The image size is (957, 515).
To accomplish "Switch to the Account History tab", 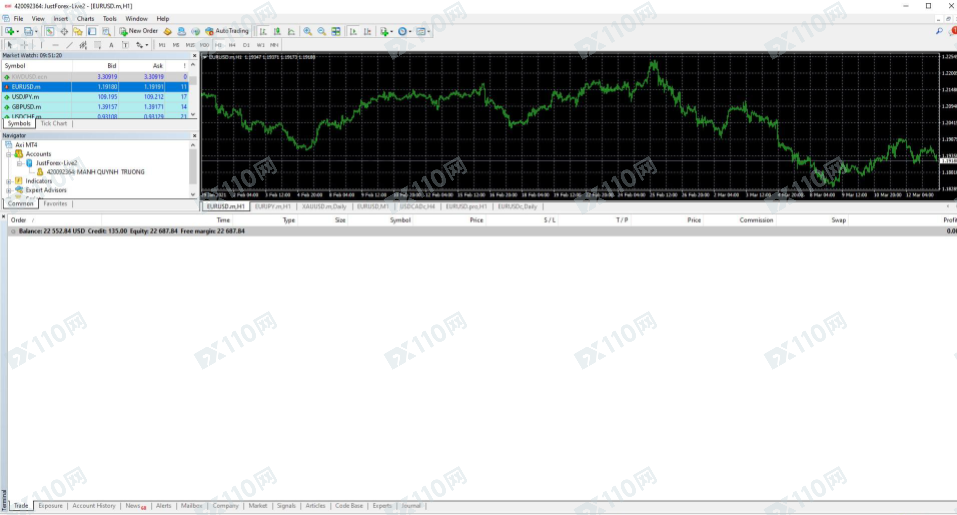I will pos(93,506).
